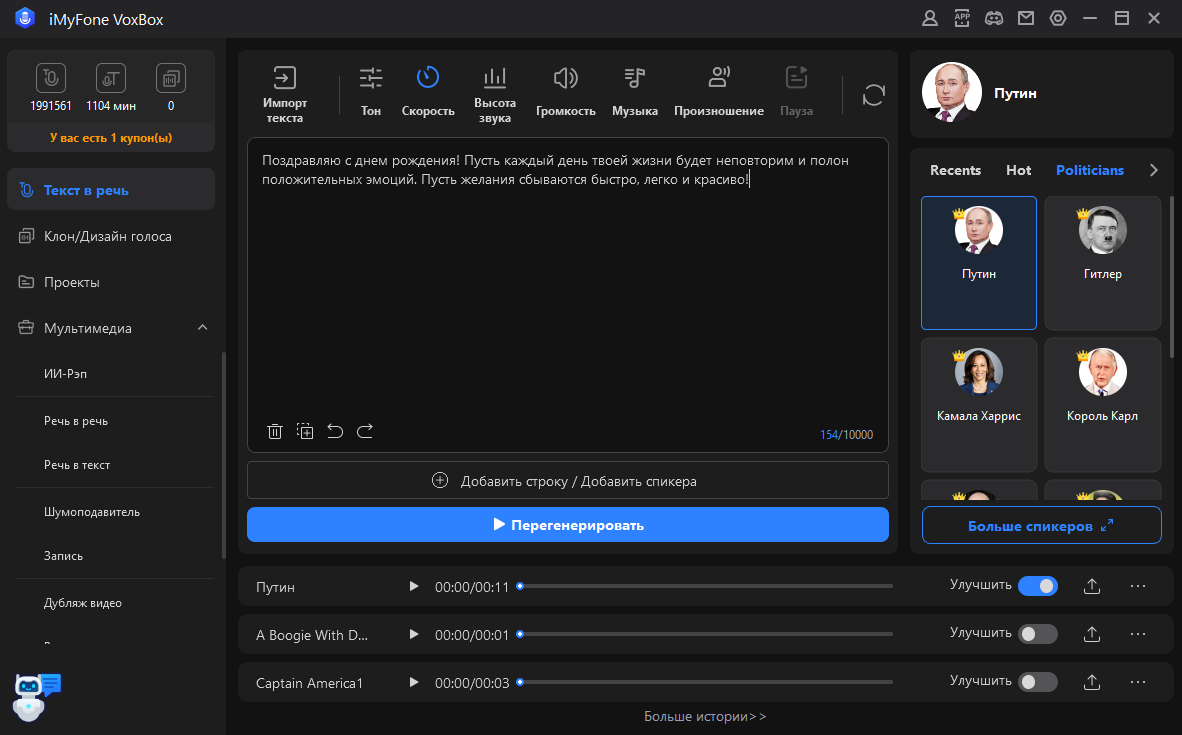Disable the Улучшить toggle for the Путин track
The height and width of the screenshot is (735, 1182).
1037,586
